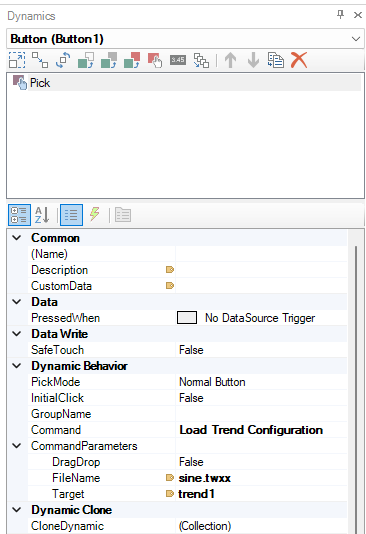Add a Process Point 3.45 dynamic
The image size is (366, 534).
click(x=178, y=60)
